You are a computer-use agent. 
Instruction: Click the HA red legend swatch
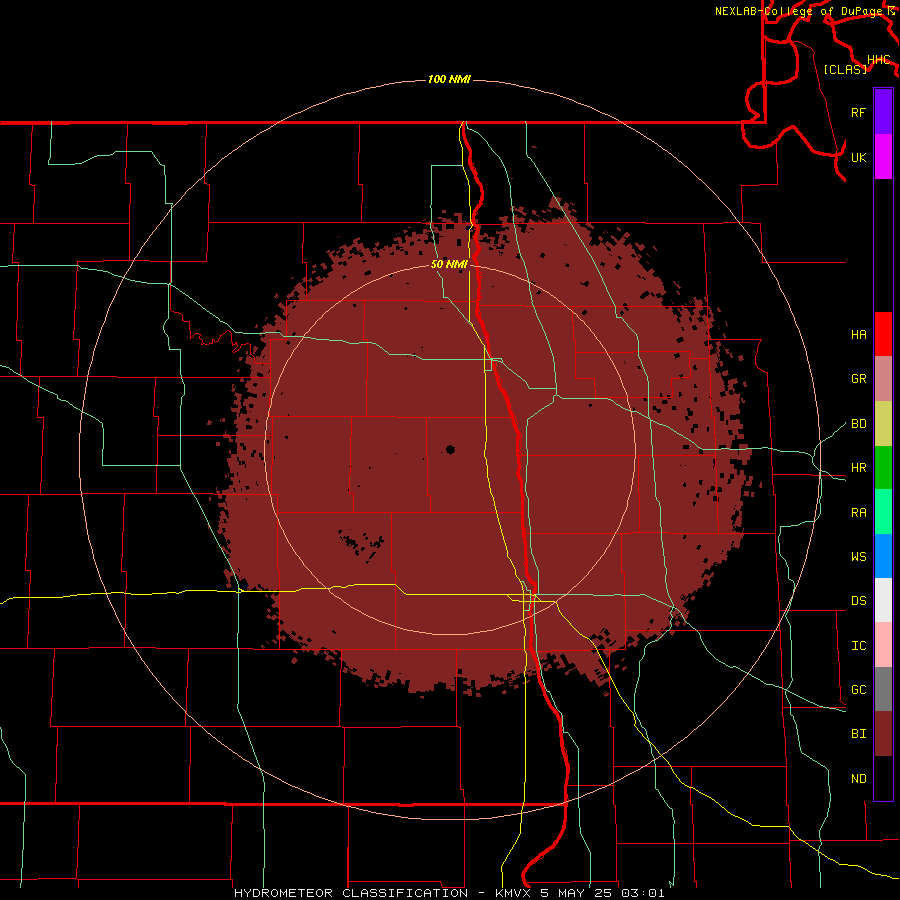883,334
